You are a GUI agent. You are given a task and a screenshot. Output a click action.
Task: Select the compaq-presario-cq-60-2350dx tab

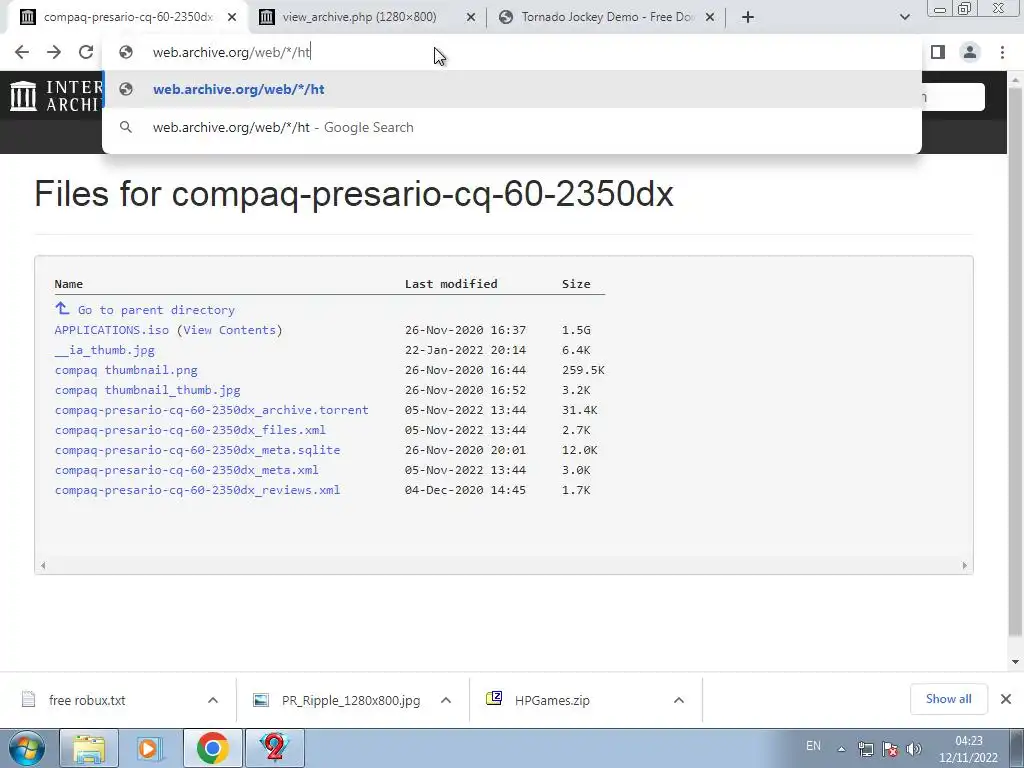click(128, 17)
